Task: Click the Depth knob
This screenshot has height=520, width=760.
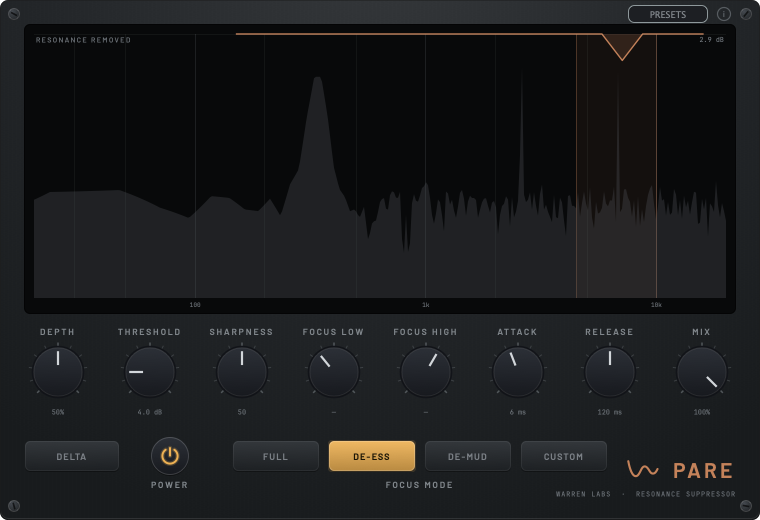Action: [x=58, y=372]
